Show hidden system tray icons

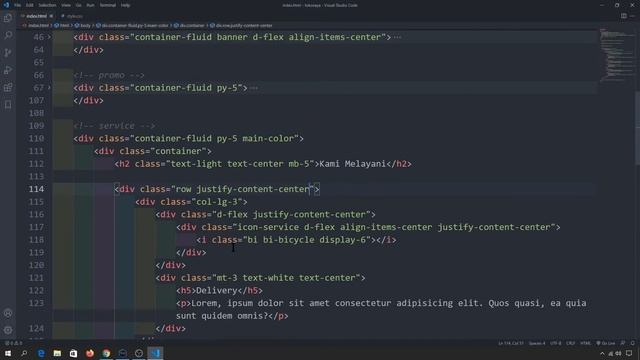pos(602,353)
